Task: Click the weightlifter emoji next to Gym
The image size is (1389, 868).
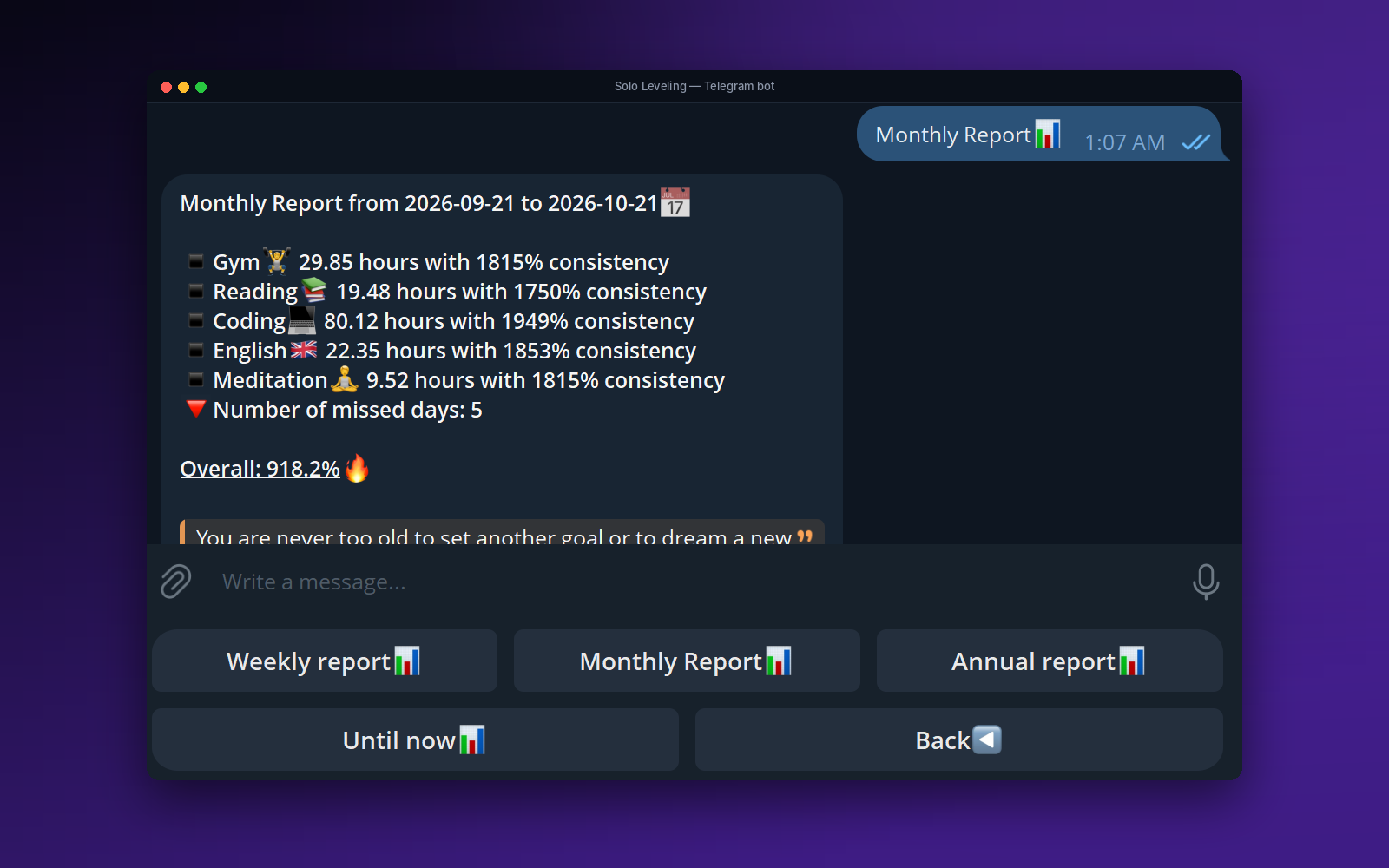Action: coord(278,260)
